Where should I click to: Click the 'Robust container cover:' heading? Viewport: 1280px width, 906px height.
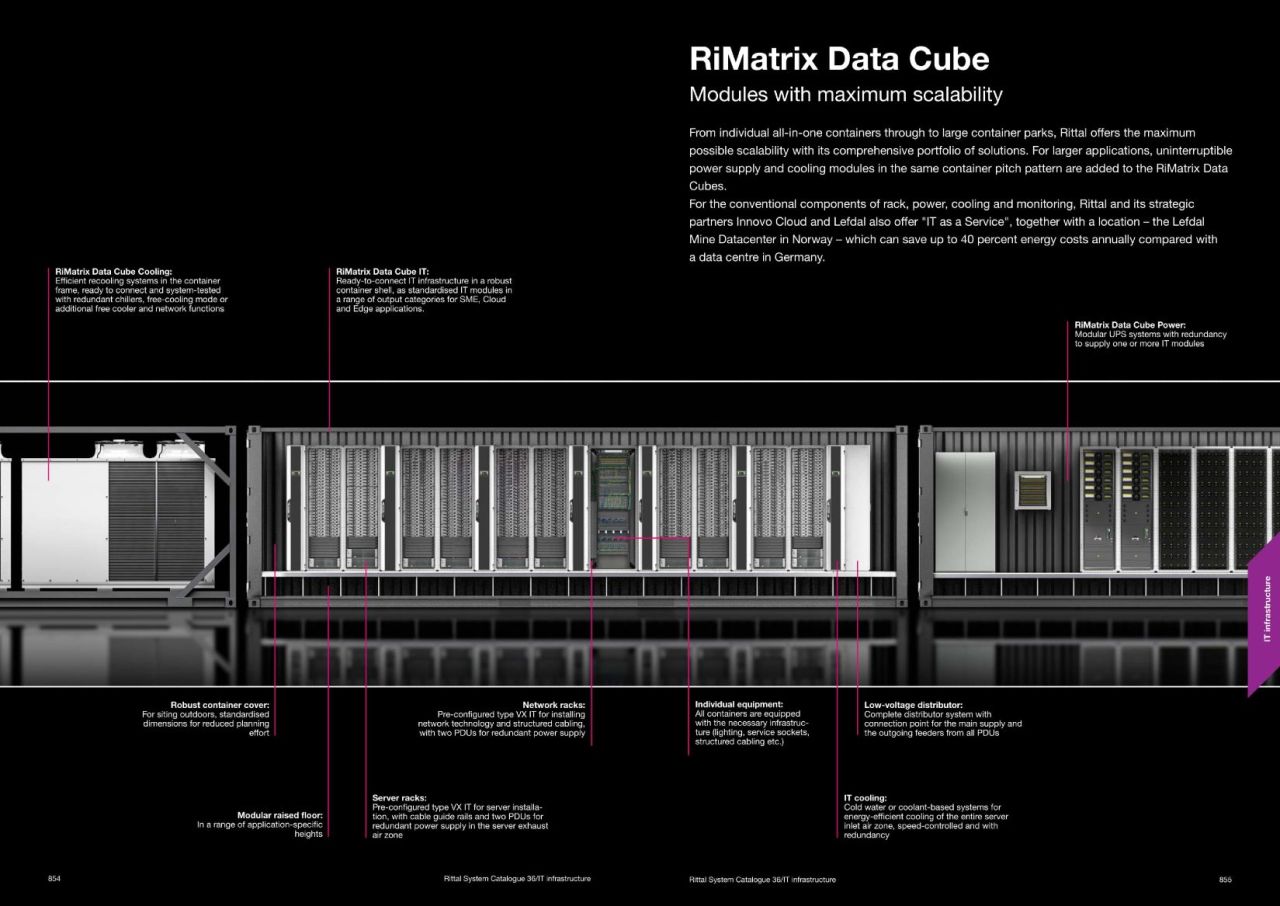pos(220,705)
